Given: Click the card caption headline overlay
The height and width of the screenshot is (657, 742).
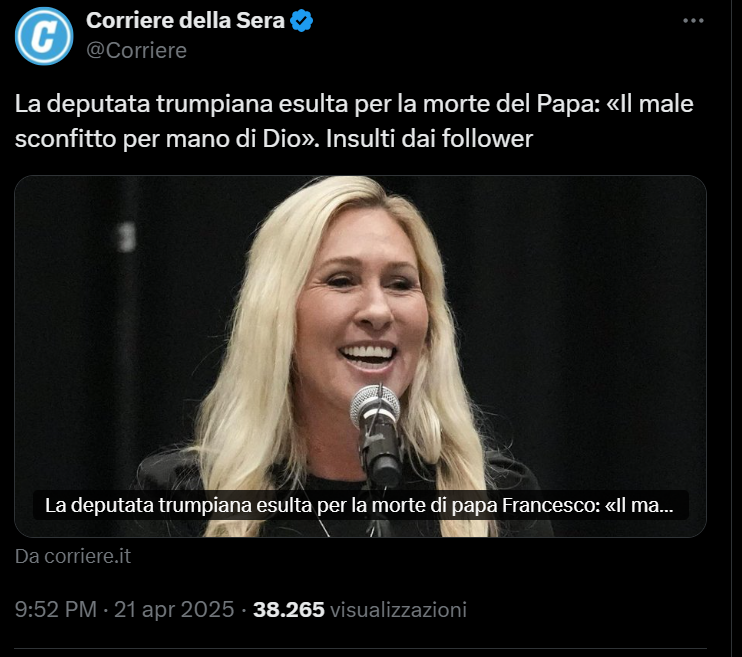Looking at the screenshot, I should point(360,505).
